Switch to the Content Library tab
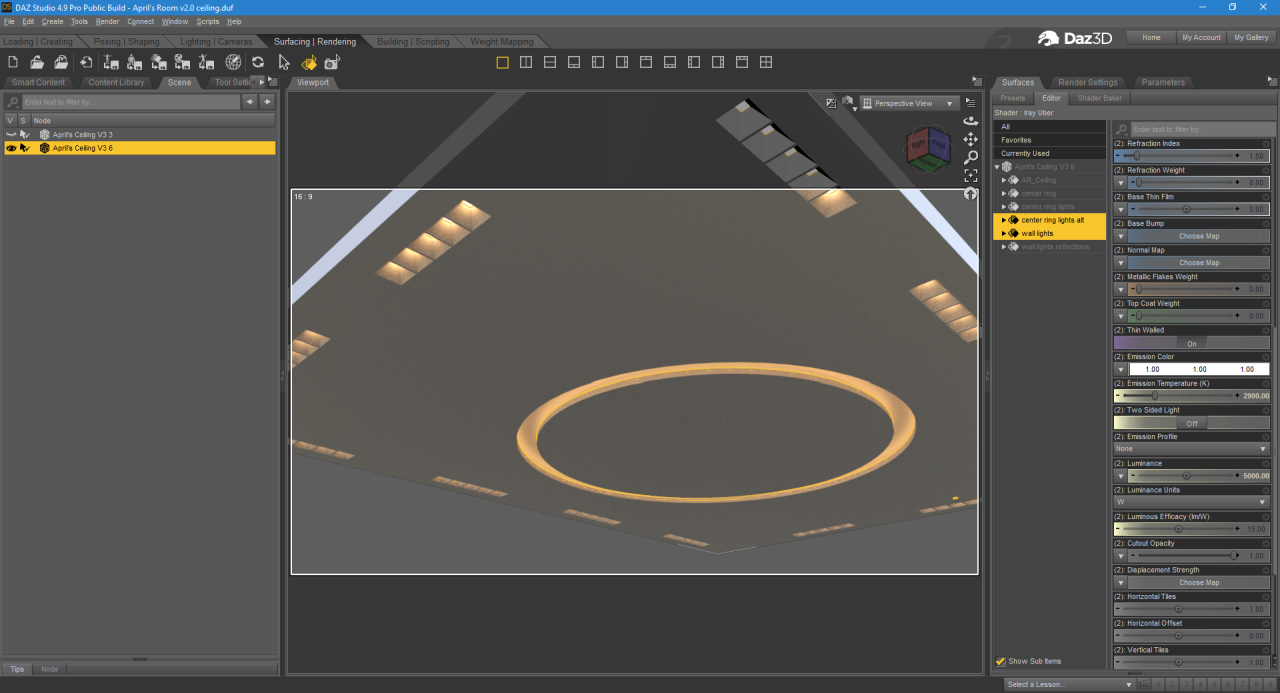Image resolution: width=1280 pixels, height=693 pixels. [116, 82]
